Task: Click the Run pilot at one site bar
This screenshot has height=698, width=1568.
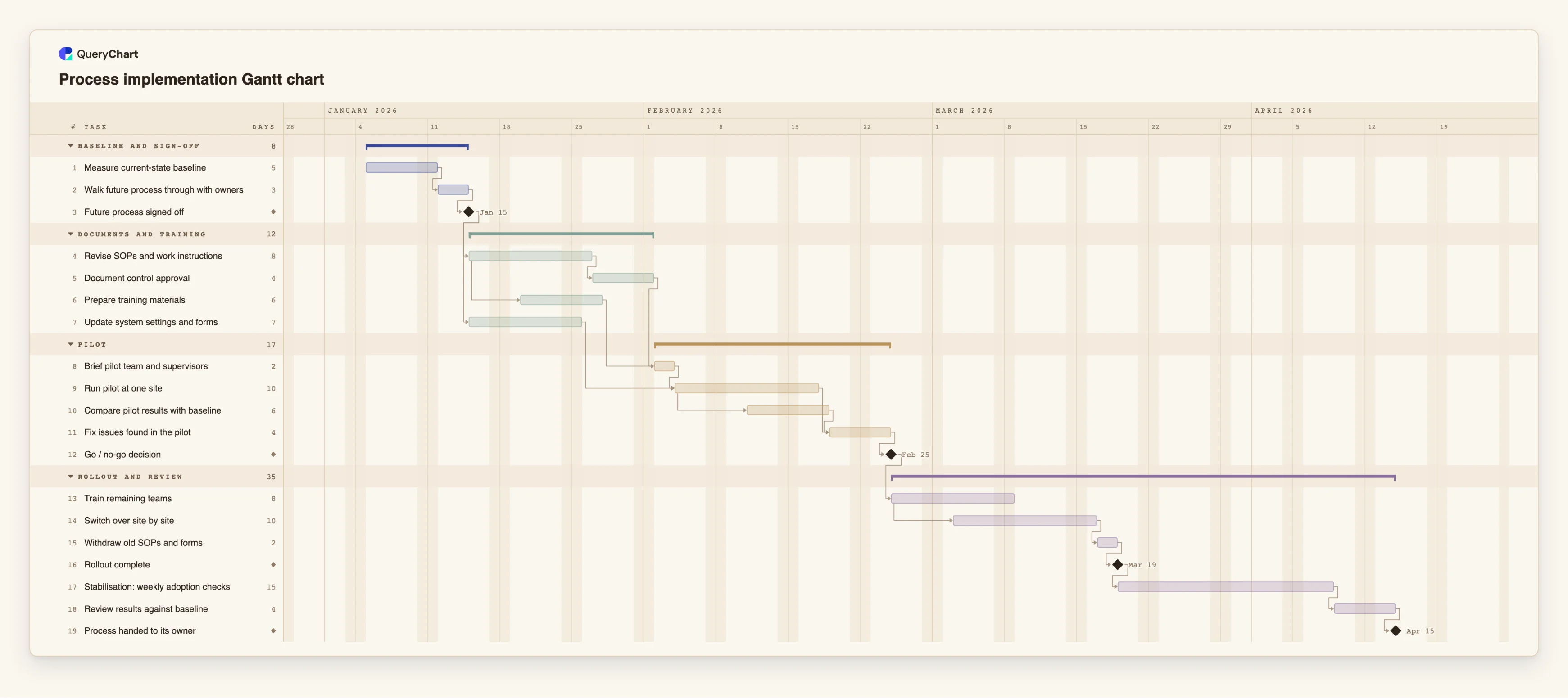Action: pyautogui.click(x=747, y=388)
